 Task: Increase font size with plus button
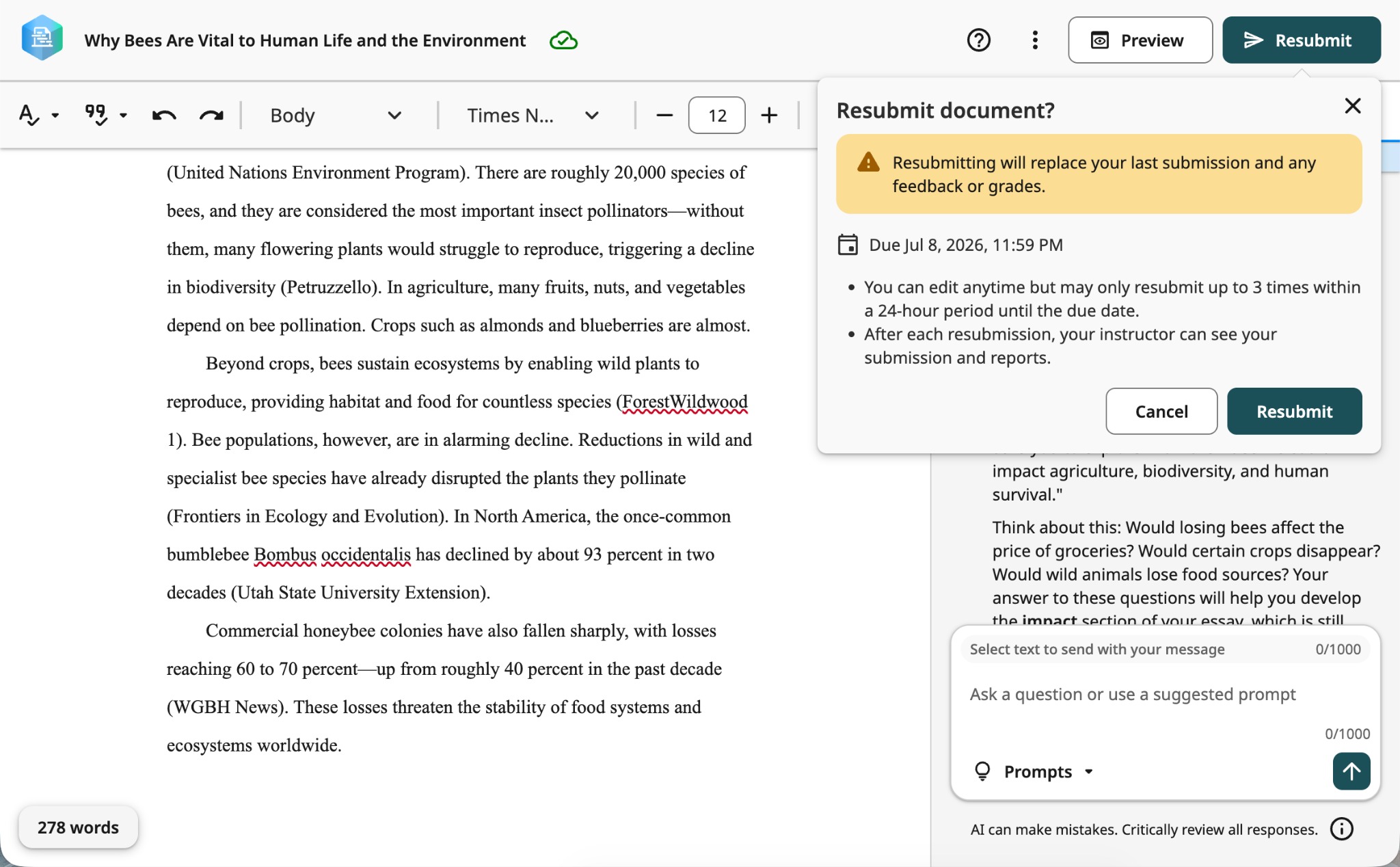[769, 115]
